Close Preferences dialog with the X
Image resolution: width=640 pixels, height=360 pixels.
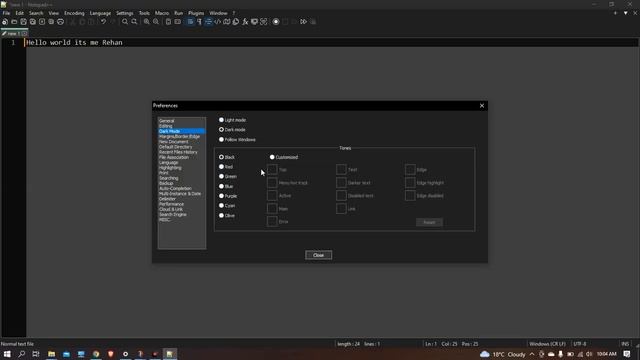coord(482,106)
